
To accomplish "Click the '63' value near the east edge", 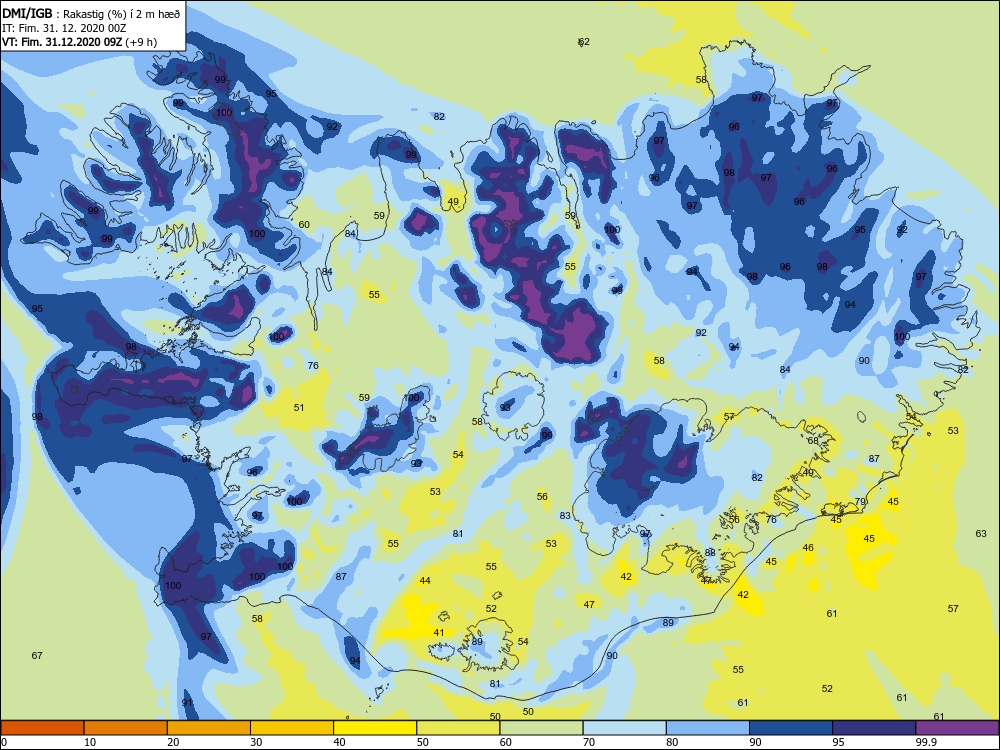I will coord(981,533).
